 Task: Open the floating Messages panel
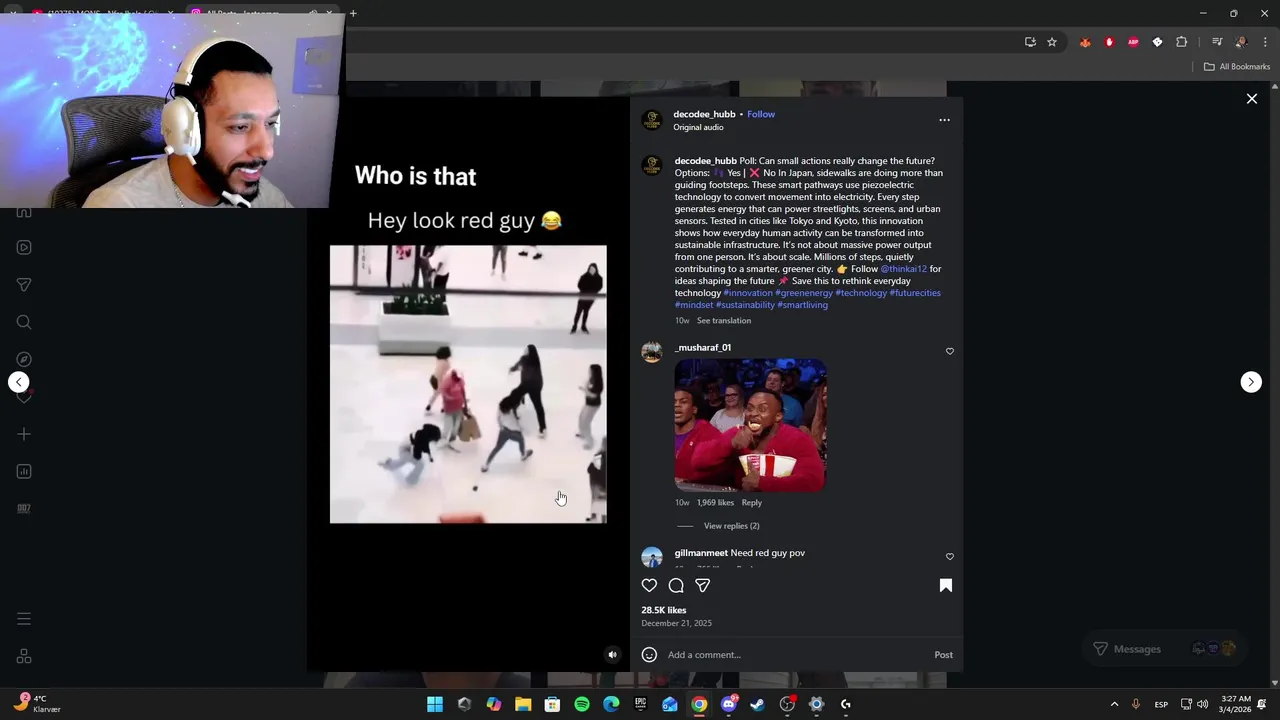(1163, 649)
